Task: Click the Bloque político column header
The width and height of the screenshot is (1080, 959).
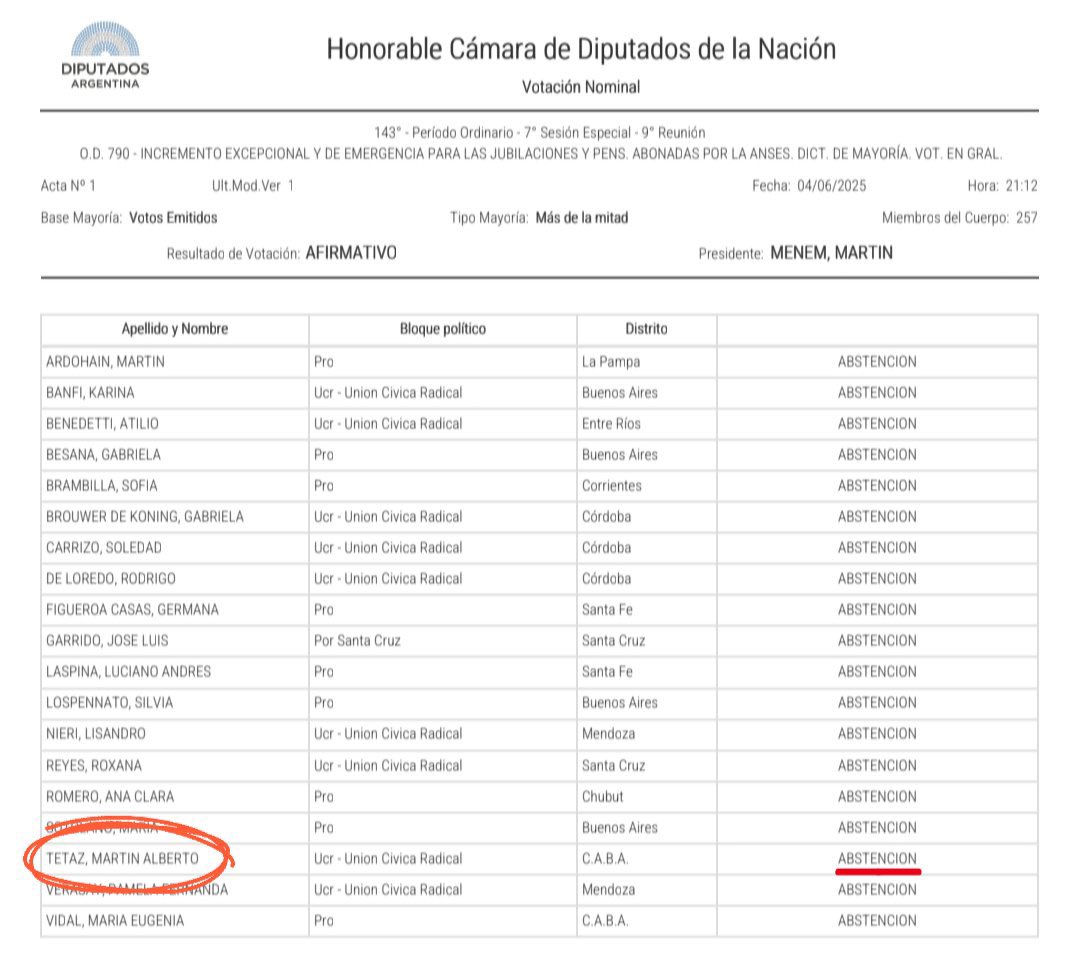Action: coord(443,328)
